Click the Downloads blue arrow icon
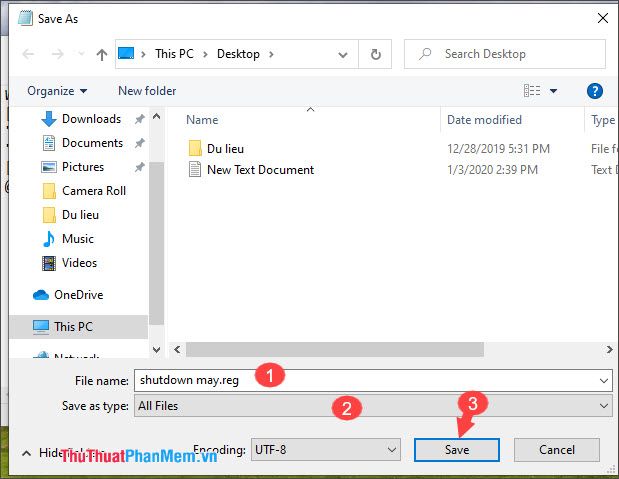The width and height of the screenshot is (619, 479). 49,119
